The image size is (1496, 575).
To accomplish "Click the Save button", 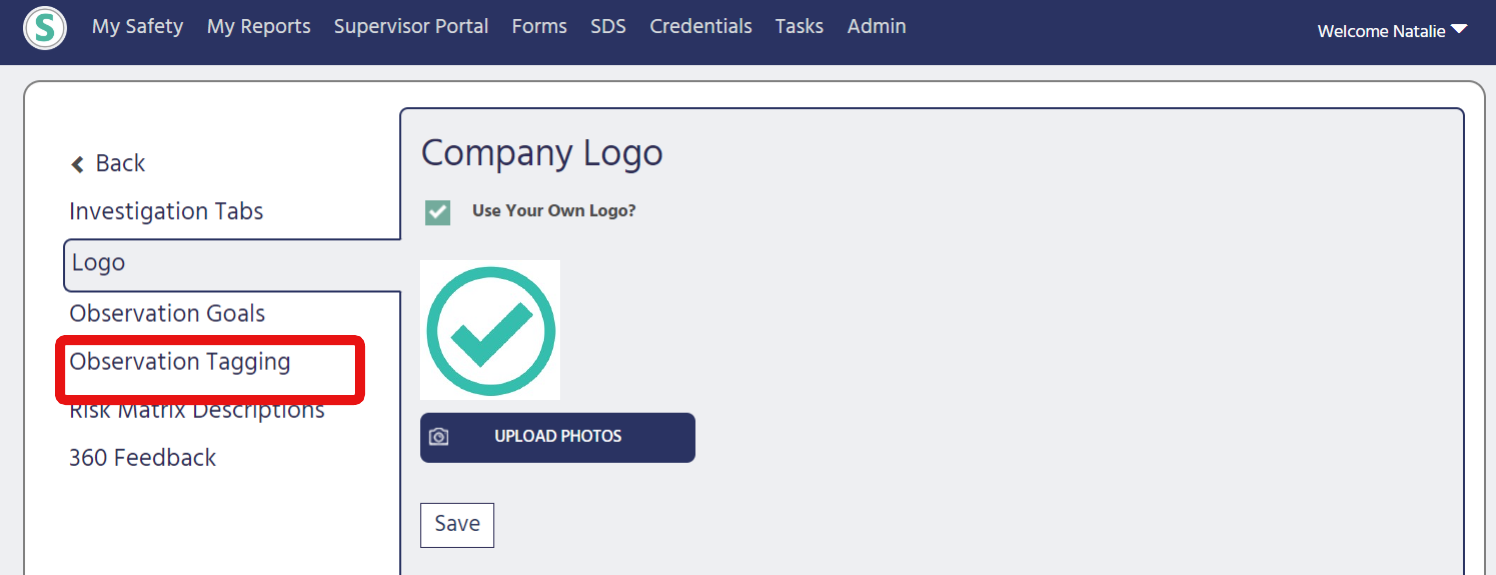I will (457, 525).
